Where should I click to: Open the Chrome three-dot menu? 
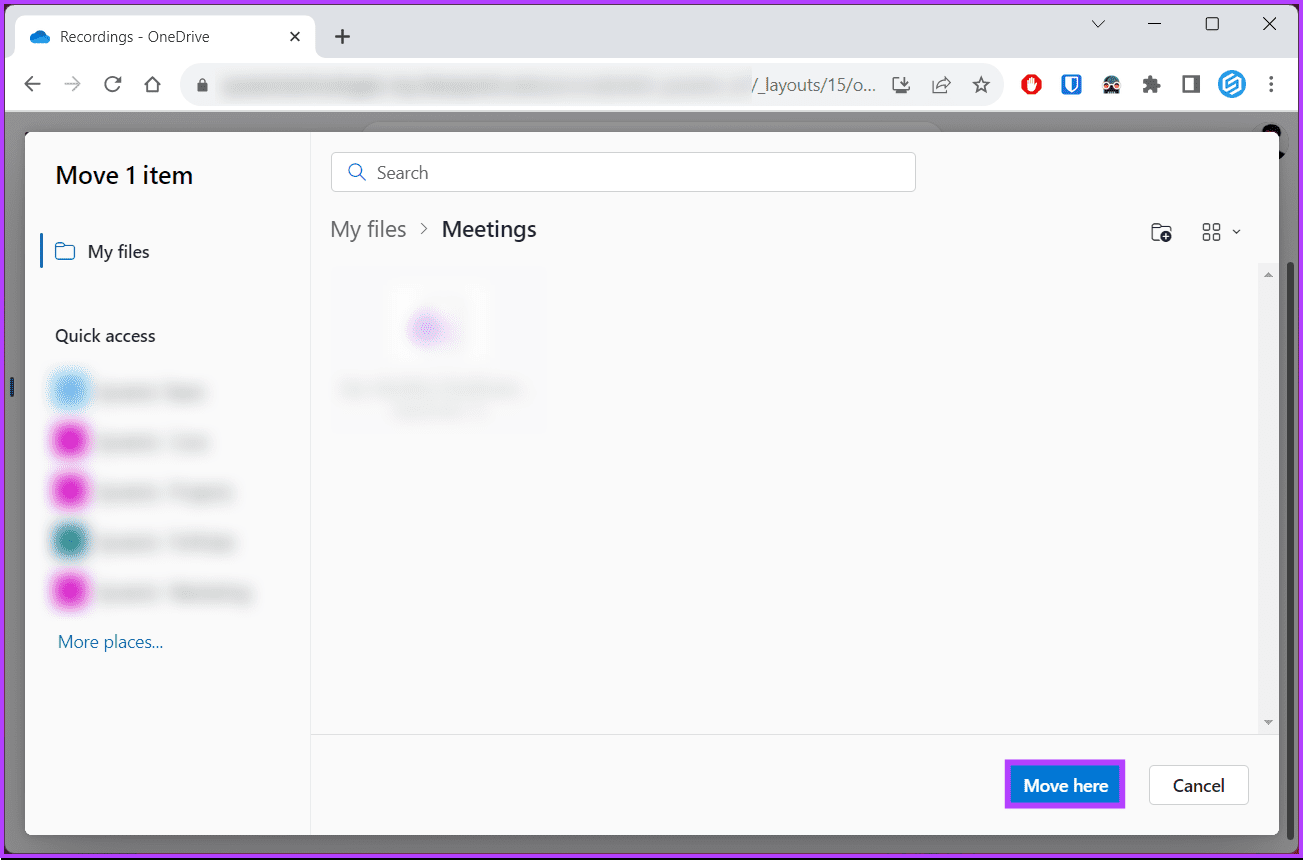1271,85
